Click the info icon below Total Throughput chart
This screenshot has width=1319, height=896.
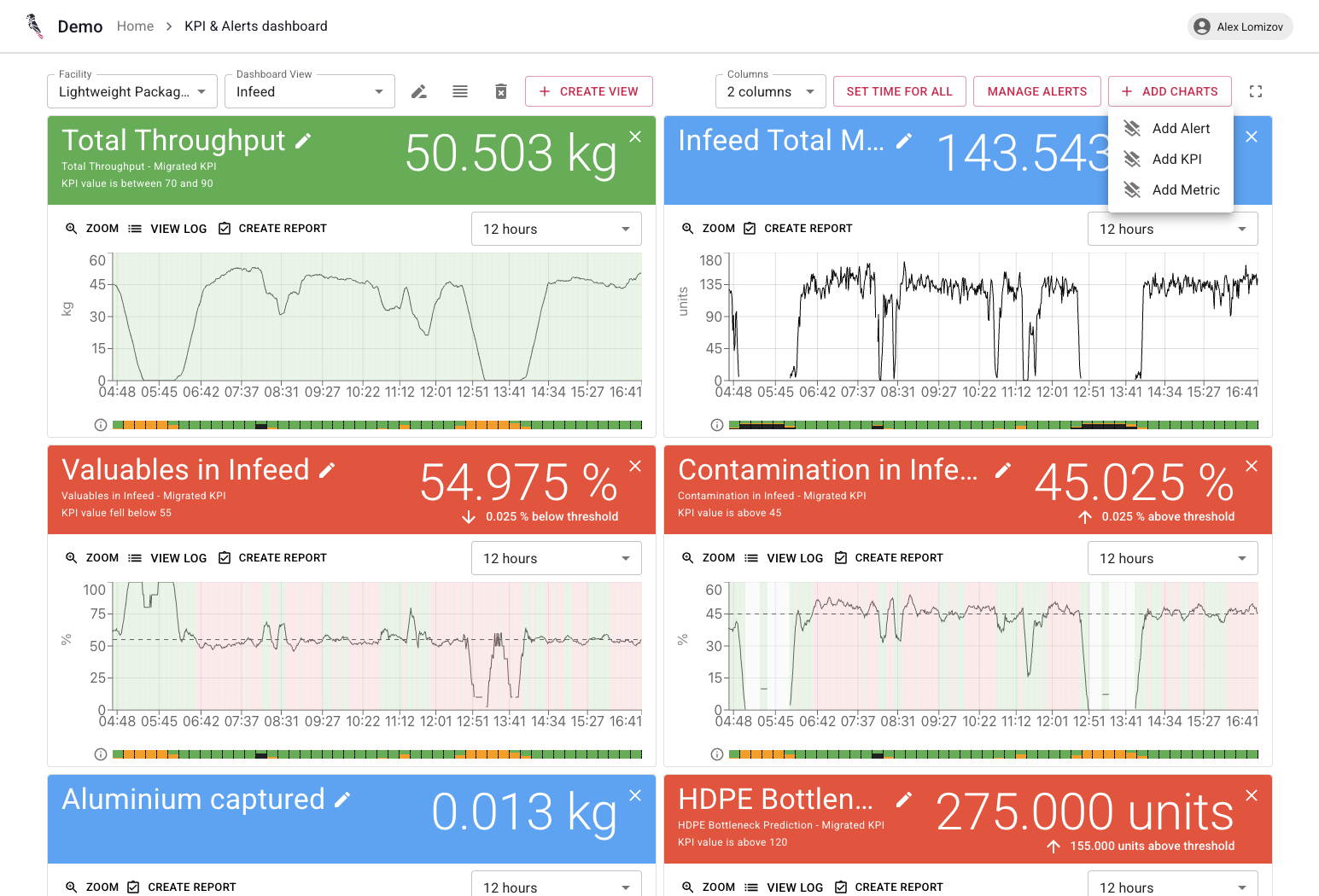click(100, 424)
